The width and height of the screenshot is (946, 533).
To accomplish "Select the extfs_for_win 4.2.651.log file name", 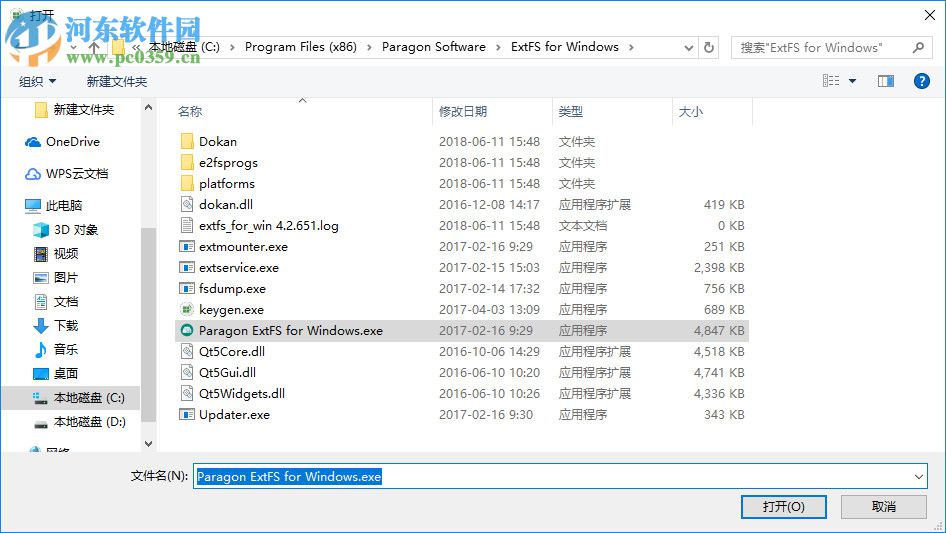I will pyautogui.click(x=268, y=226).
